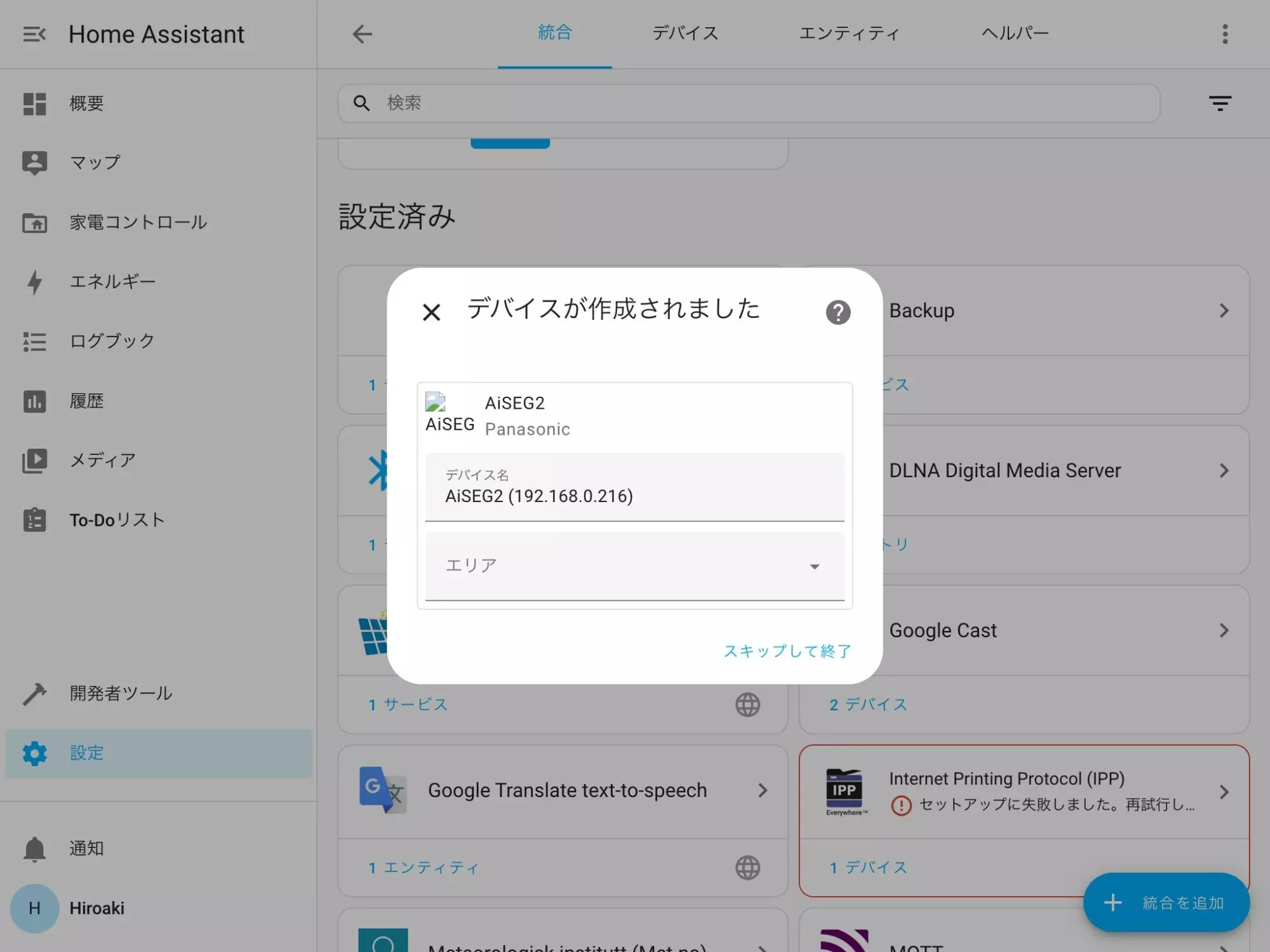1270x952 pixels.
Task: Open 開発者ツール hammer icon
Action: [34, 694]
